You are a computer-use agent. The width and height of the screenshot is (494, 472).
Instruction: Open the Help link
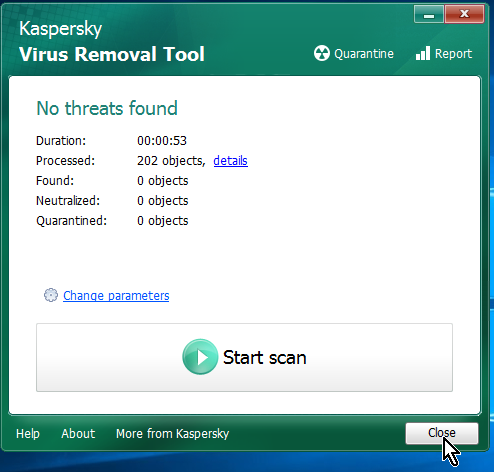(28, 434)
